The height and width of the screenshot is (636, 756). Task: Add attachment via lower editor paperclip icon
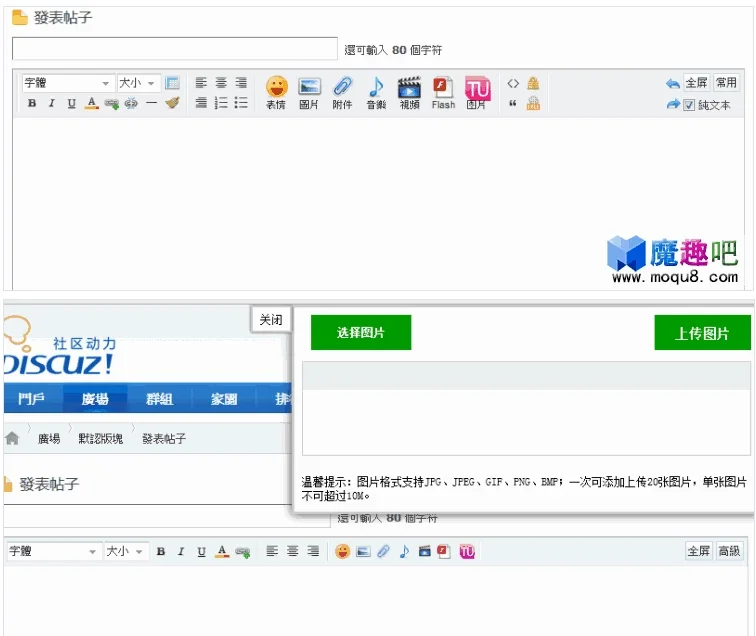tap(383, 551)
